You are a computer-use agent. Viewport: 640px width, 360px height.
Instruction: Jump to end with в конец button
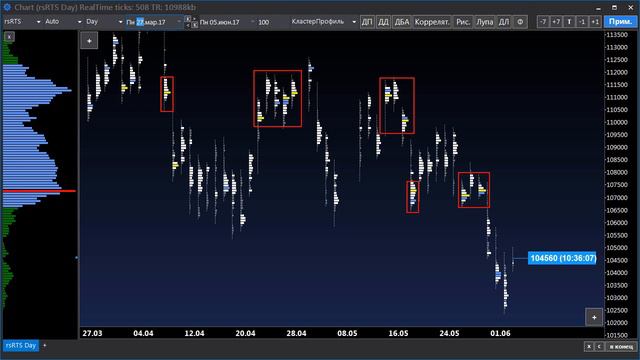621,346
